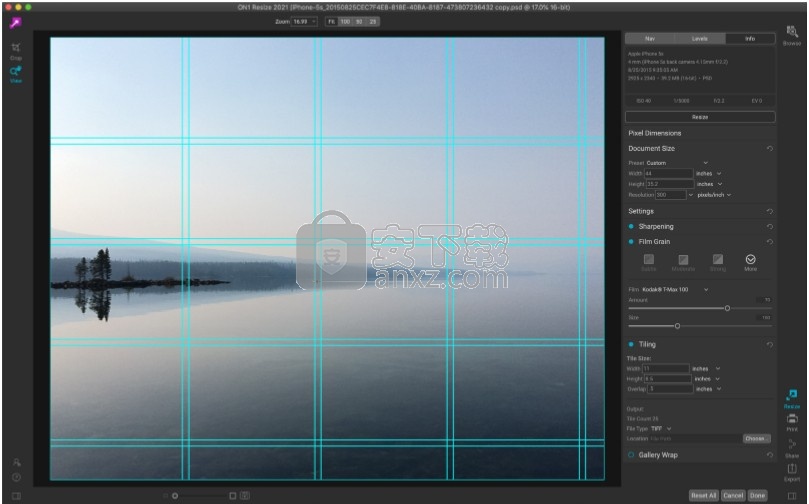Screen dimensions: 809x504
Task: Click Choose to pick output location
Action: click(756, 439)
